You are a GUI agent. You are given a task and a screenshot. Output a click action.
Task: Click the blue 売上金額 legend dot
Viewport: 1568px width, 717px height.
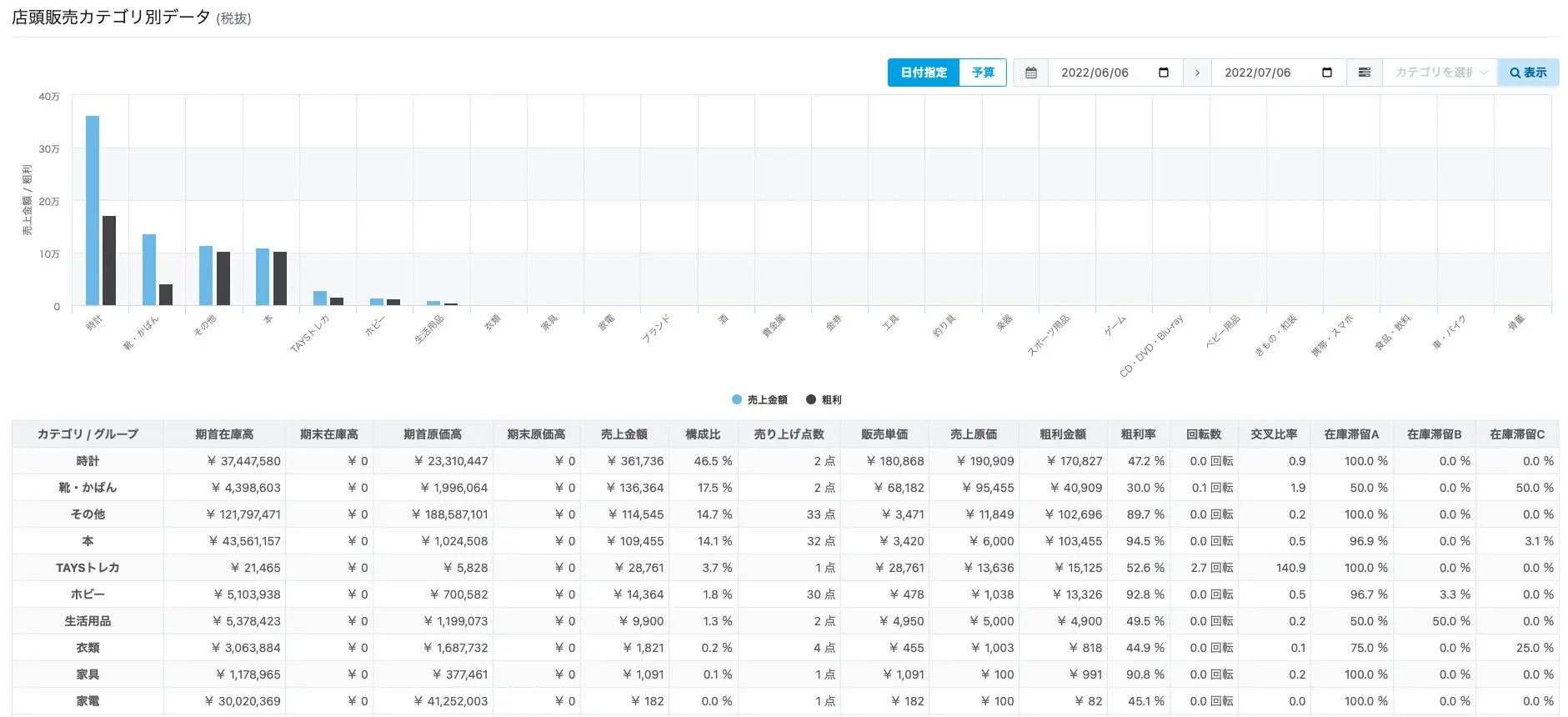[737, 400]
